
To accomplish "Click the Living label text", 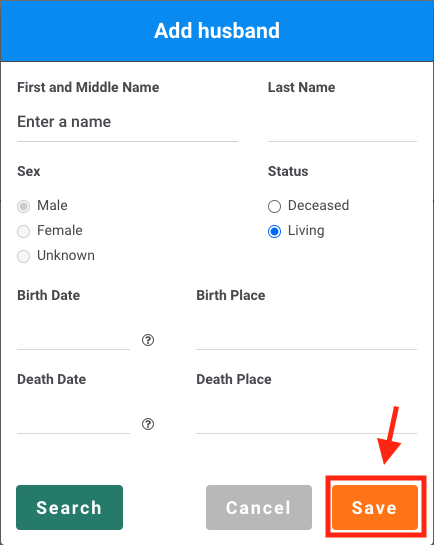I will pyautogui.click(x=306, y=231).
